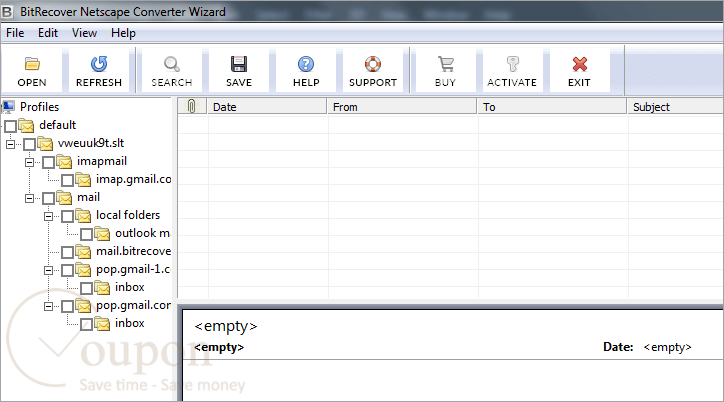Tick the imap.gmail.co checkbox
The height and width of the screenshot is (402, 724).
tap(67, 180)
